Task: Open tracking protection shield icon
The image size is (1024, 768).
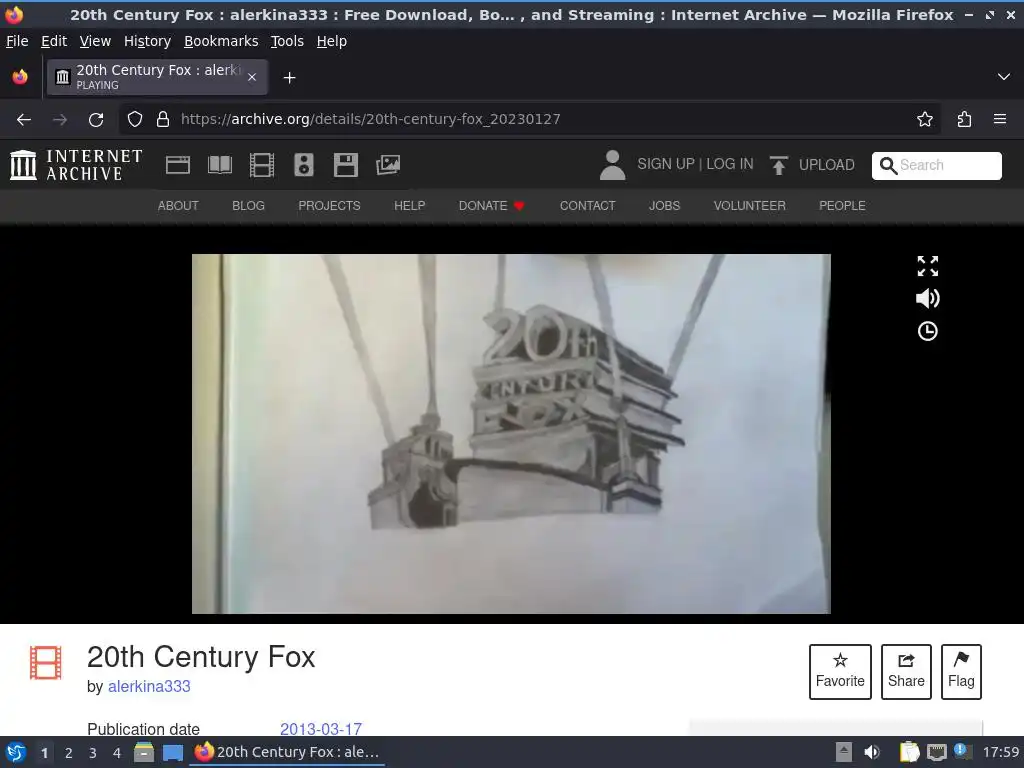Action: [x=135, y=119]
